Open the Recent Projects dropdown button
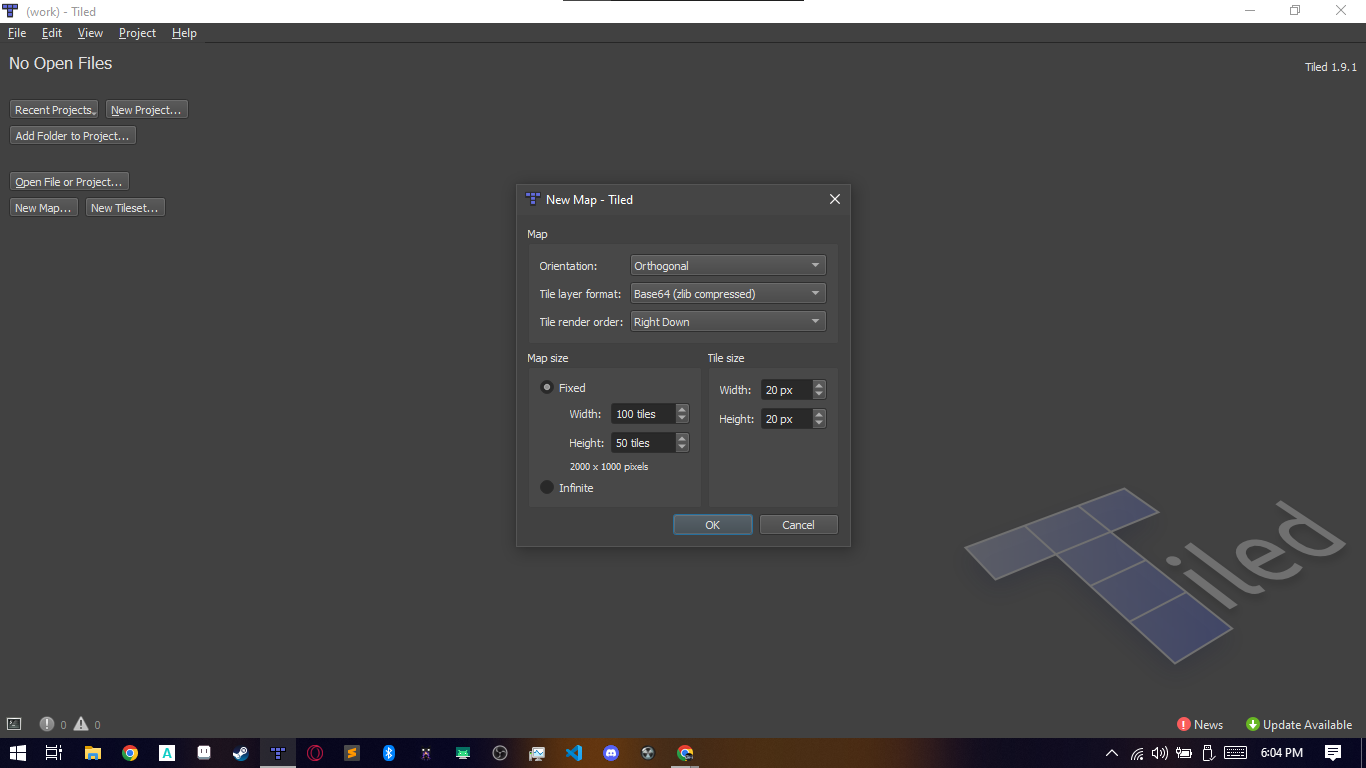The height and width of the screenshot is (768, 1366). coord(55,110)
